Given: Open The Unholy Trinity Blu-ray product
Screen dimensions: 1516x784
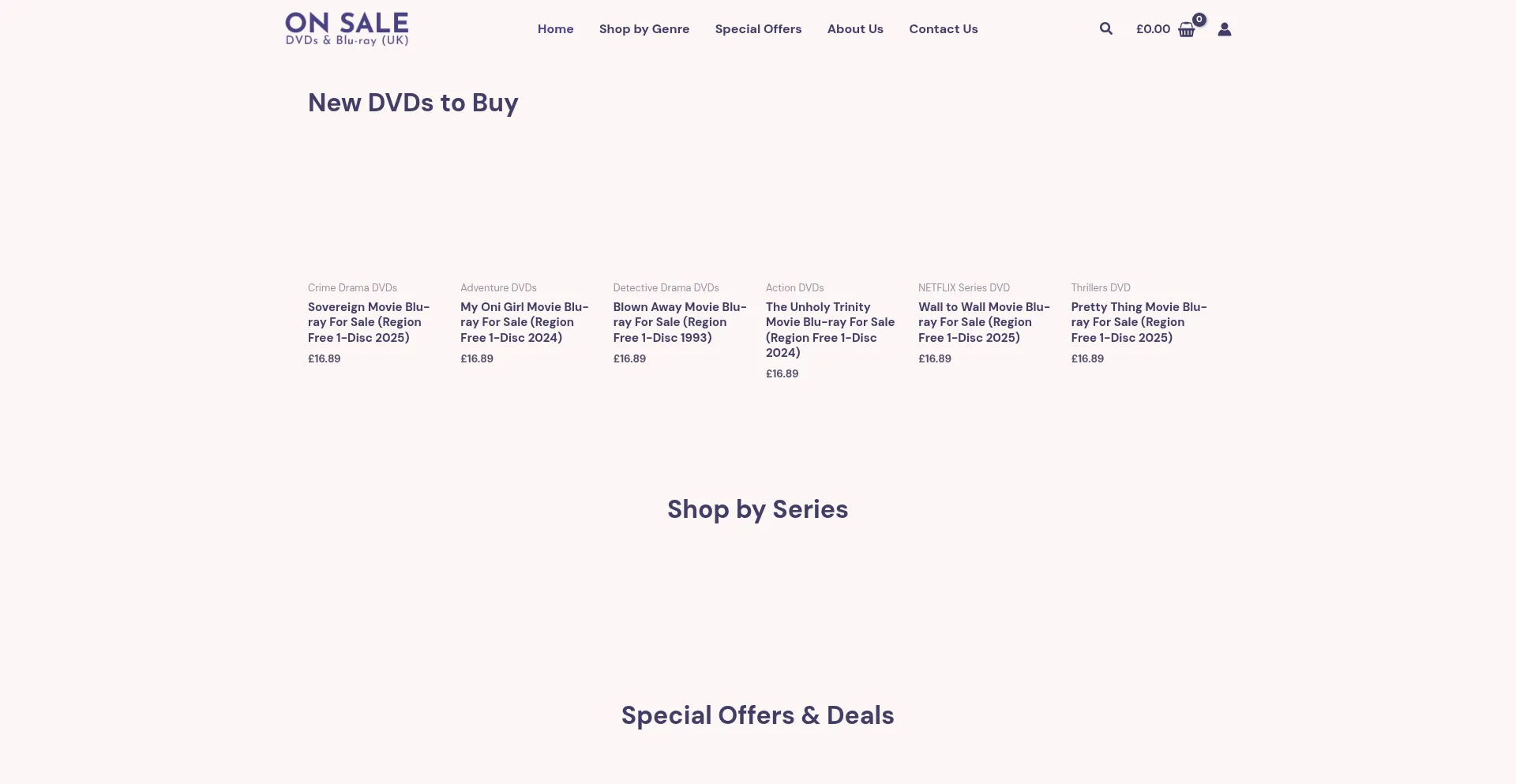Looking at the screenshot, I should coord(830,329).
